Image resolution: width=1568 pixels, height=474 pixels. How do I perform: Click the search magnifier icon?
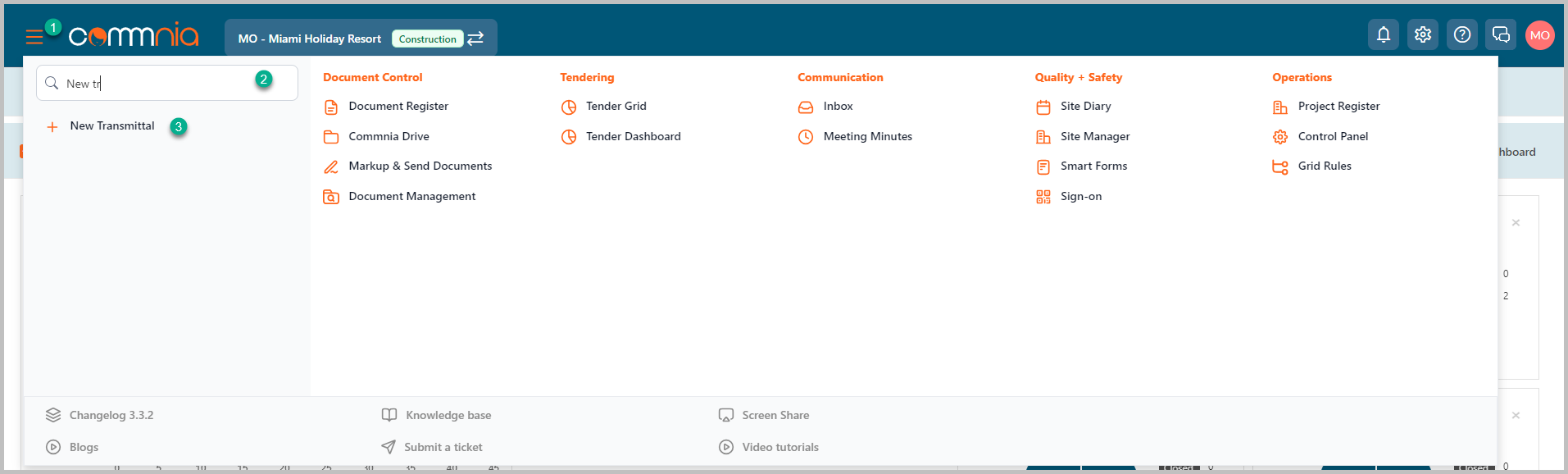(x=52, y=83)
